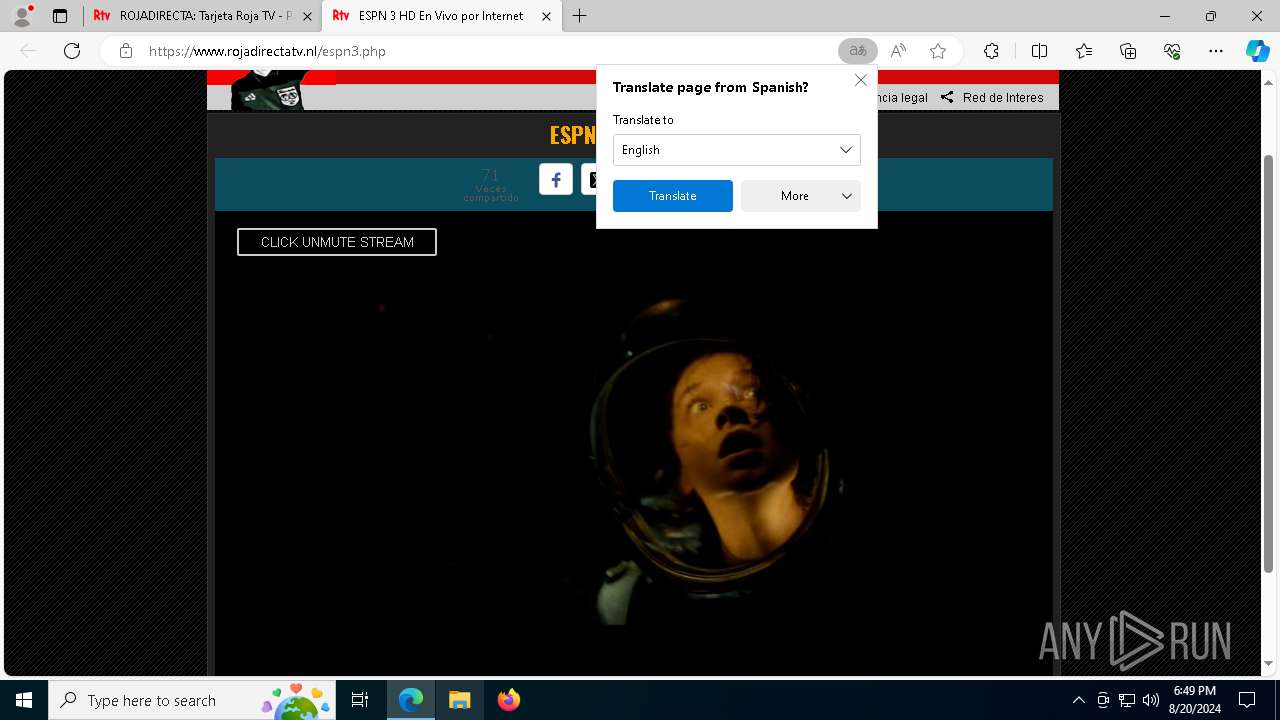Open a new browser tab
The height and width of the screenshot is (720, 1280).
[580, 16]
